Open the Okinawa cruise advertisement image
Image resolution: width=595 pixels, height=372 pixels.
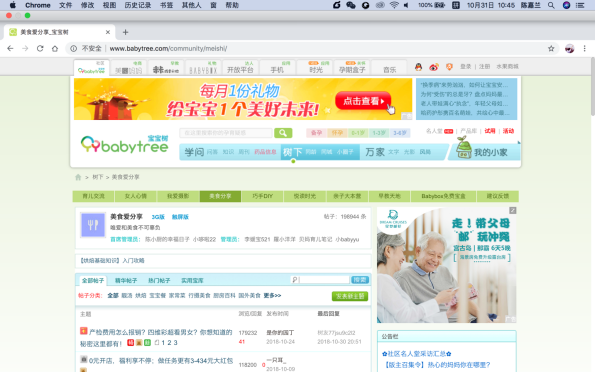pyautogui.click(x=447, y=265)
